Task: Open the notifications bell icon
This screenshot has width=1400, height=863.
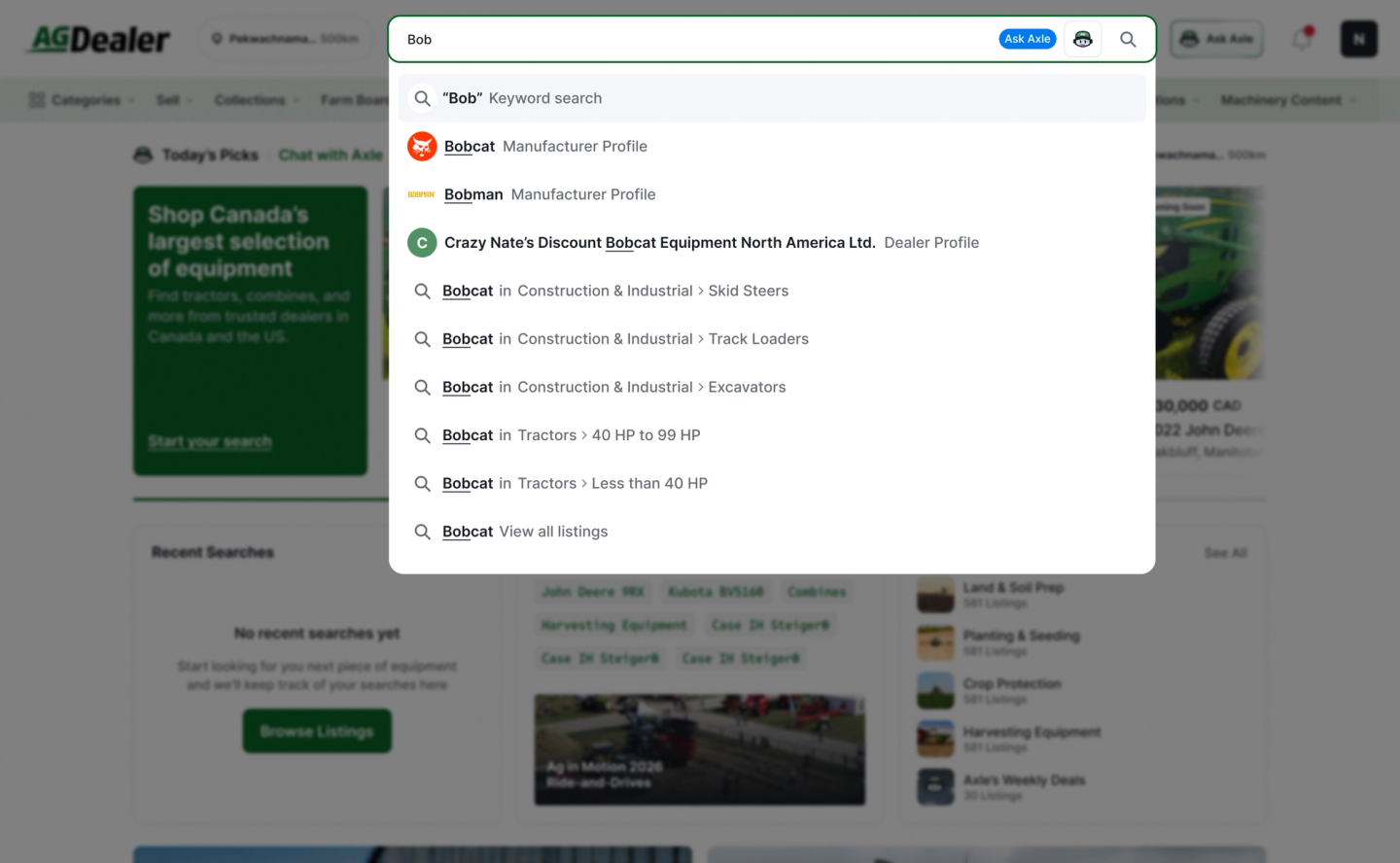Action: tap(1302, 39)
